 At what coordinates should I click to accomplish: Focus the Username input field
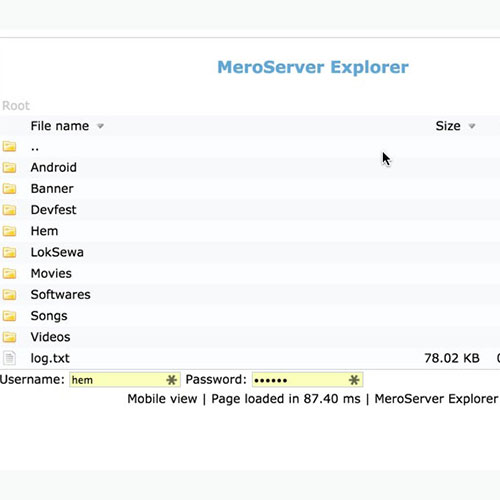click(125, 380)
